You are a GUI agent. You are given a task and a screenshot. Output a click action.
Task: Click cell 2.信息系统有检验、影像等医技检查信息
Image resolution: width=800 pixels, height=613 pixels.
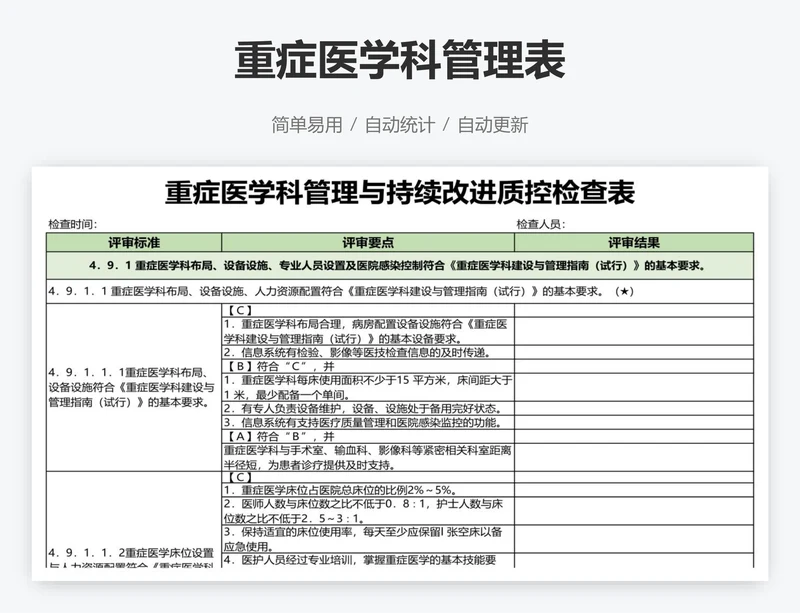368,352
